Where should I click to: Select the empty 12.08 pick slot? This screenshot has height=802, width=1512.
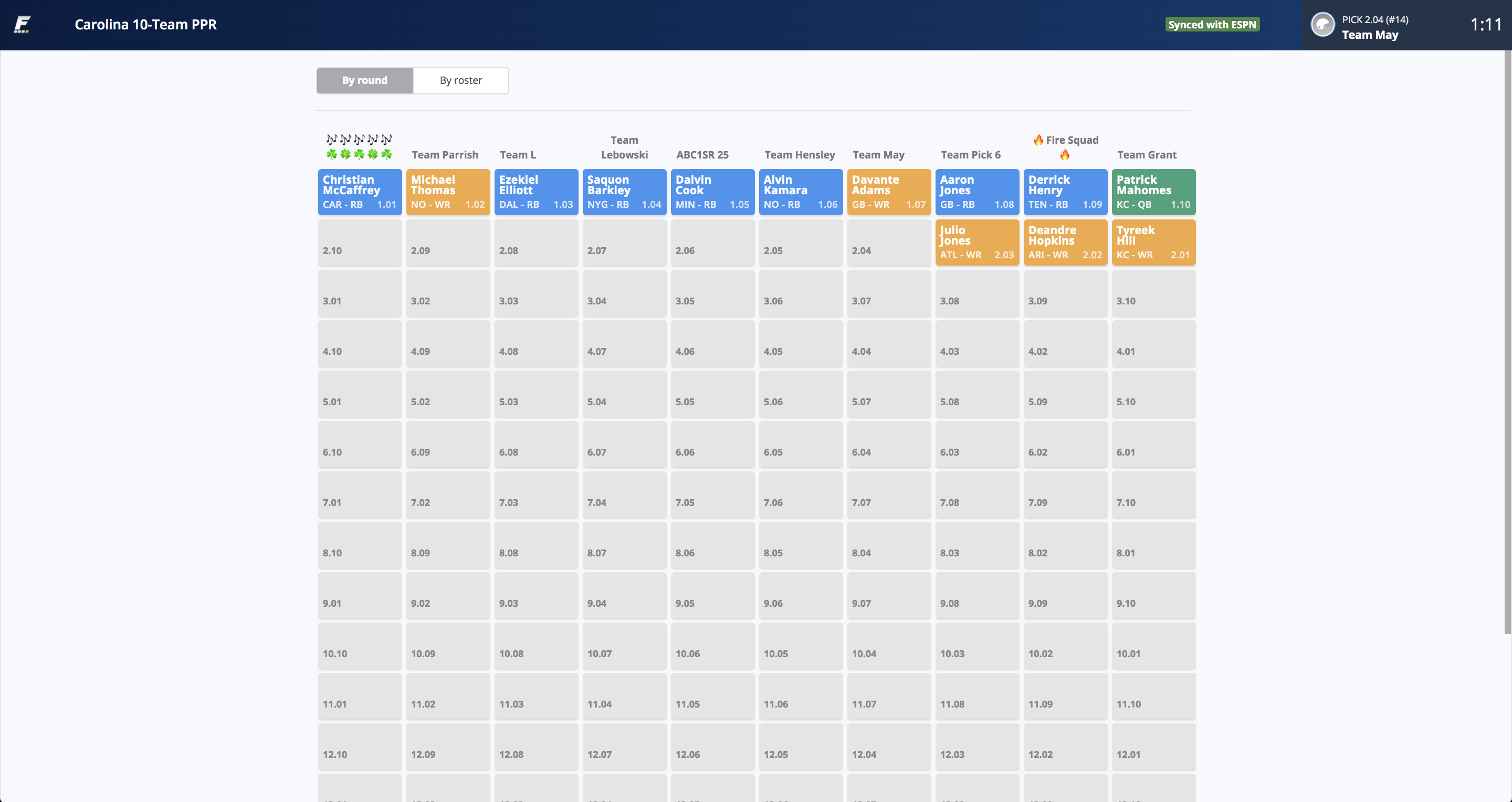(536, 747)
